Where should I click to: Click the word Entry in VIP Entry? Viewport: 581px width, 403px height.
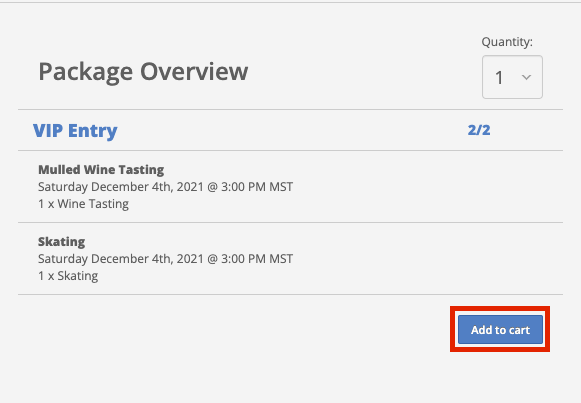click(x=93, y=131)
